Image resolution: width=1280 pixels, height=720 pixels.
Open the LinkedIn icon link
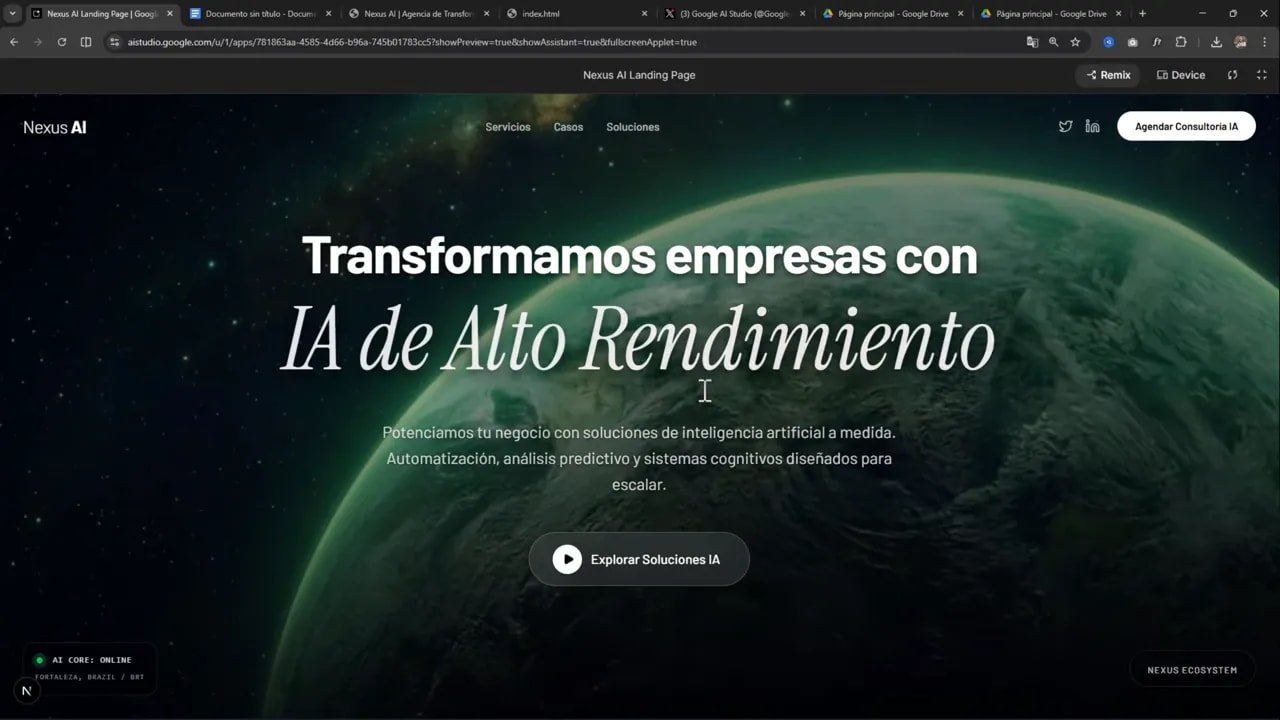point(1093,126)
